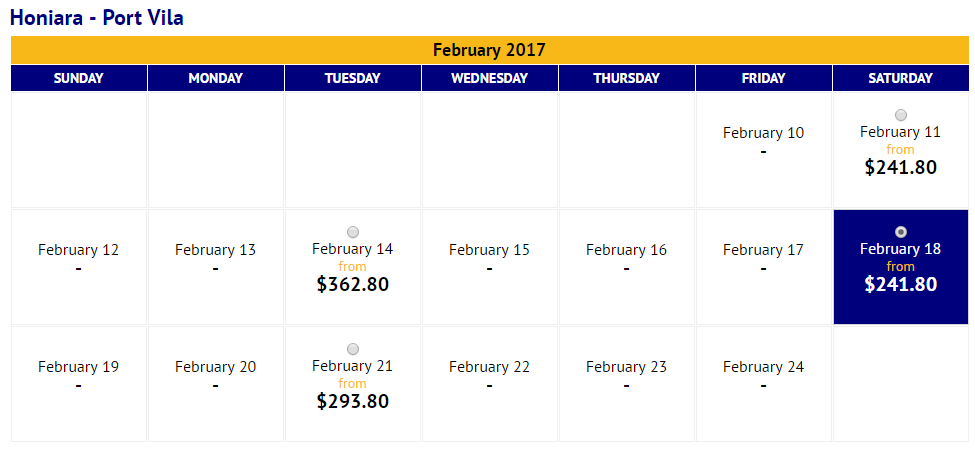The height and width of the screenshot is (456, 975).
Task: Click the Honiara - Port Vila heading
Action: (x=97, y=17)
